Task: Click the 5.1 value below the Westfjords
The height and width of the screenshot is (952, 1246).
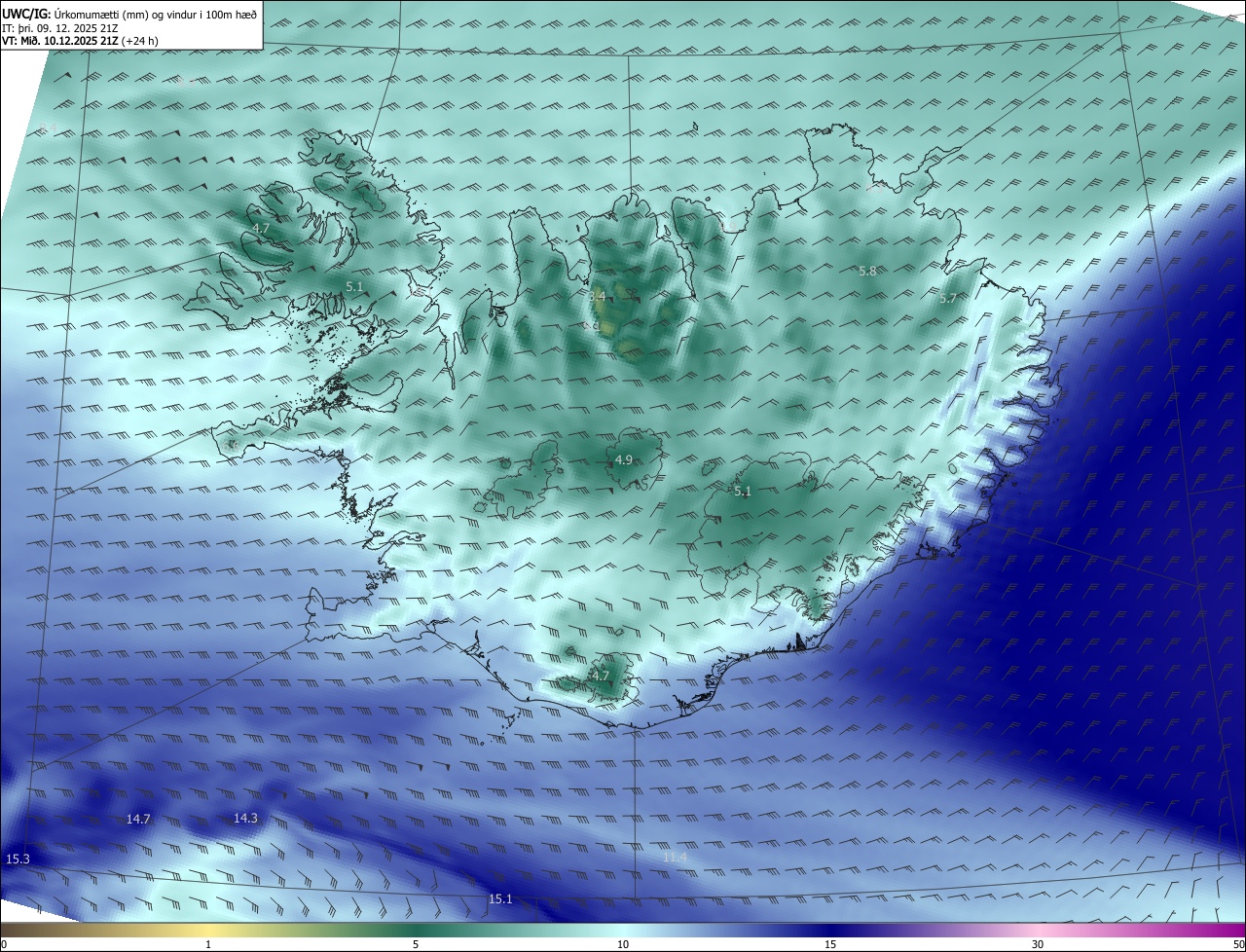Action: pos(354,286)
